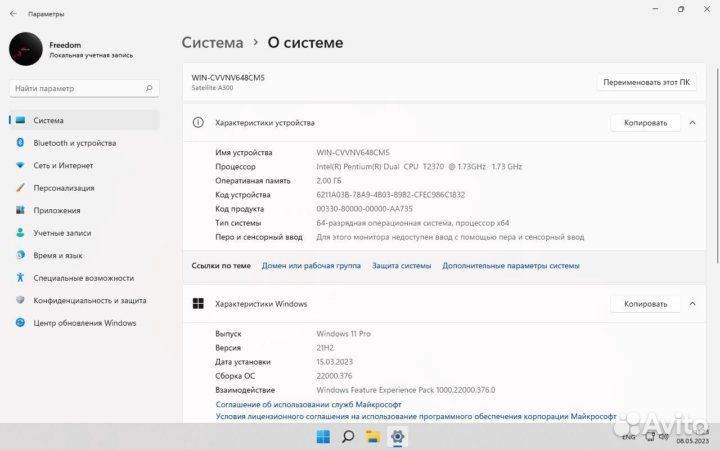Open Freedom user account avatar
This screenshot has width=720, height=450.
click(x=26, y=49)
